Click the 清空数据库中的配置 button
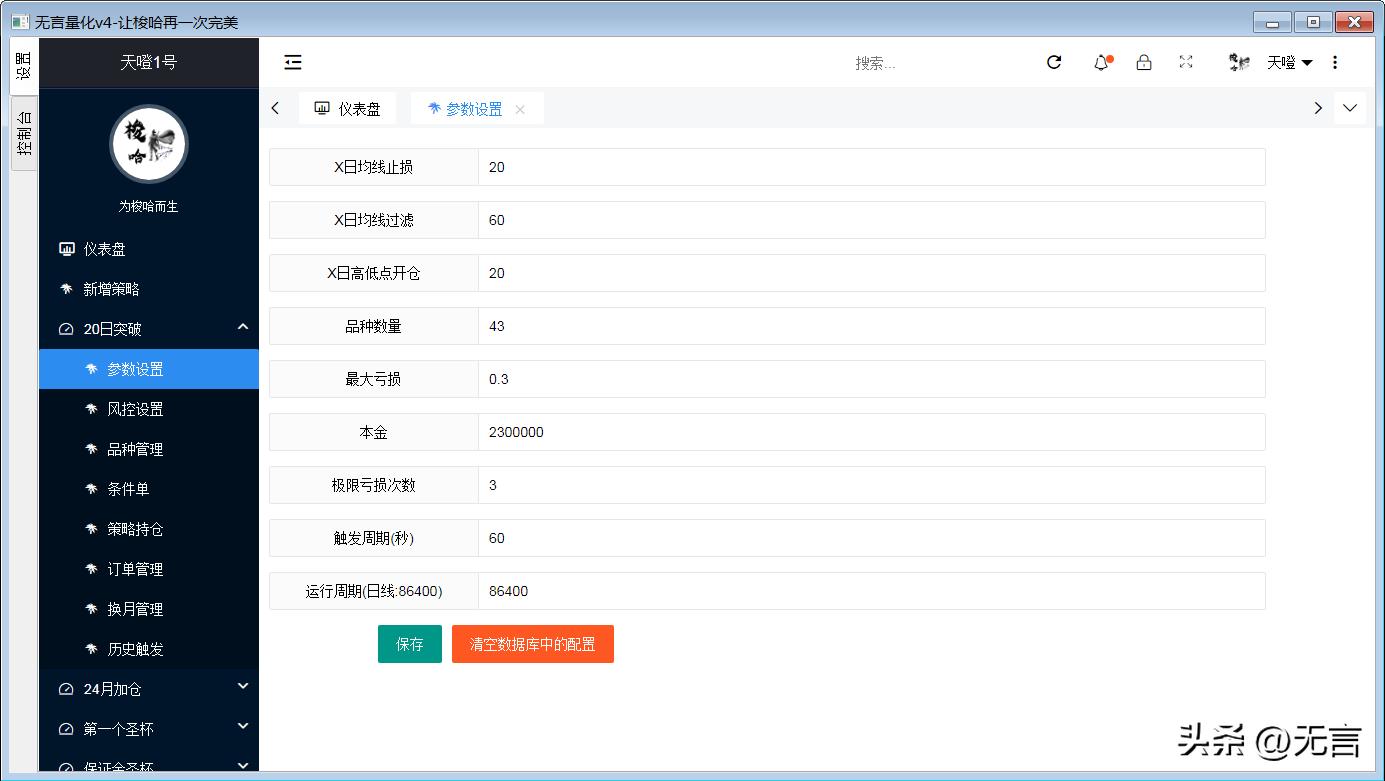 coord(533,644)
